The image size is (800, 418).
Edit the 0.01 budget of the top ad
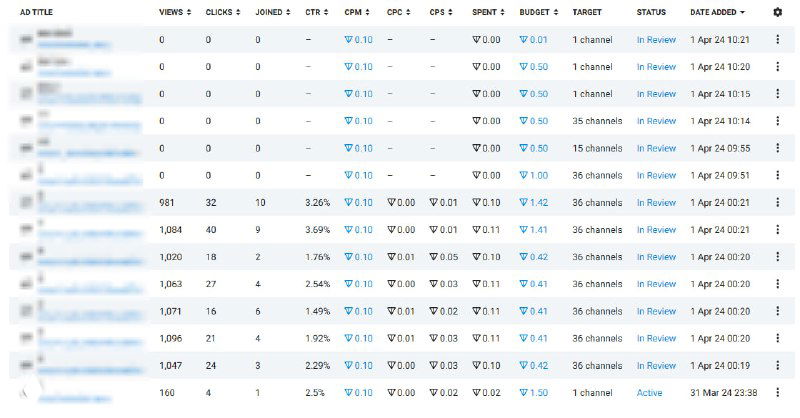point(534,40)
